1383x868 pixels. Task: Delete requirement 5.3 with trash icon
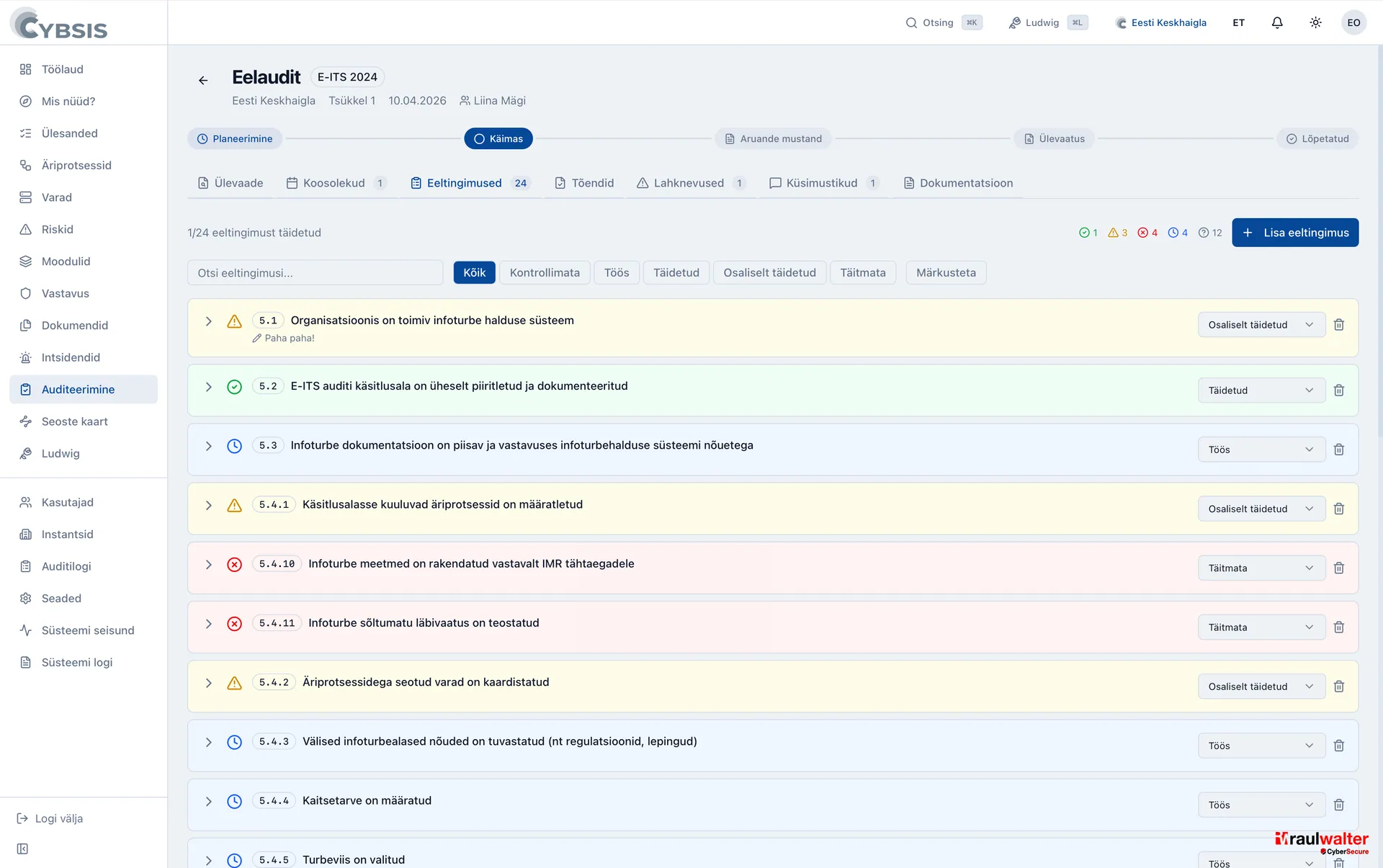point(1339,449)
